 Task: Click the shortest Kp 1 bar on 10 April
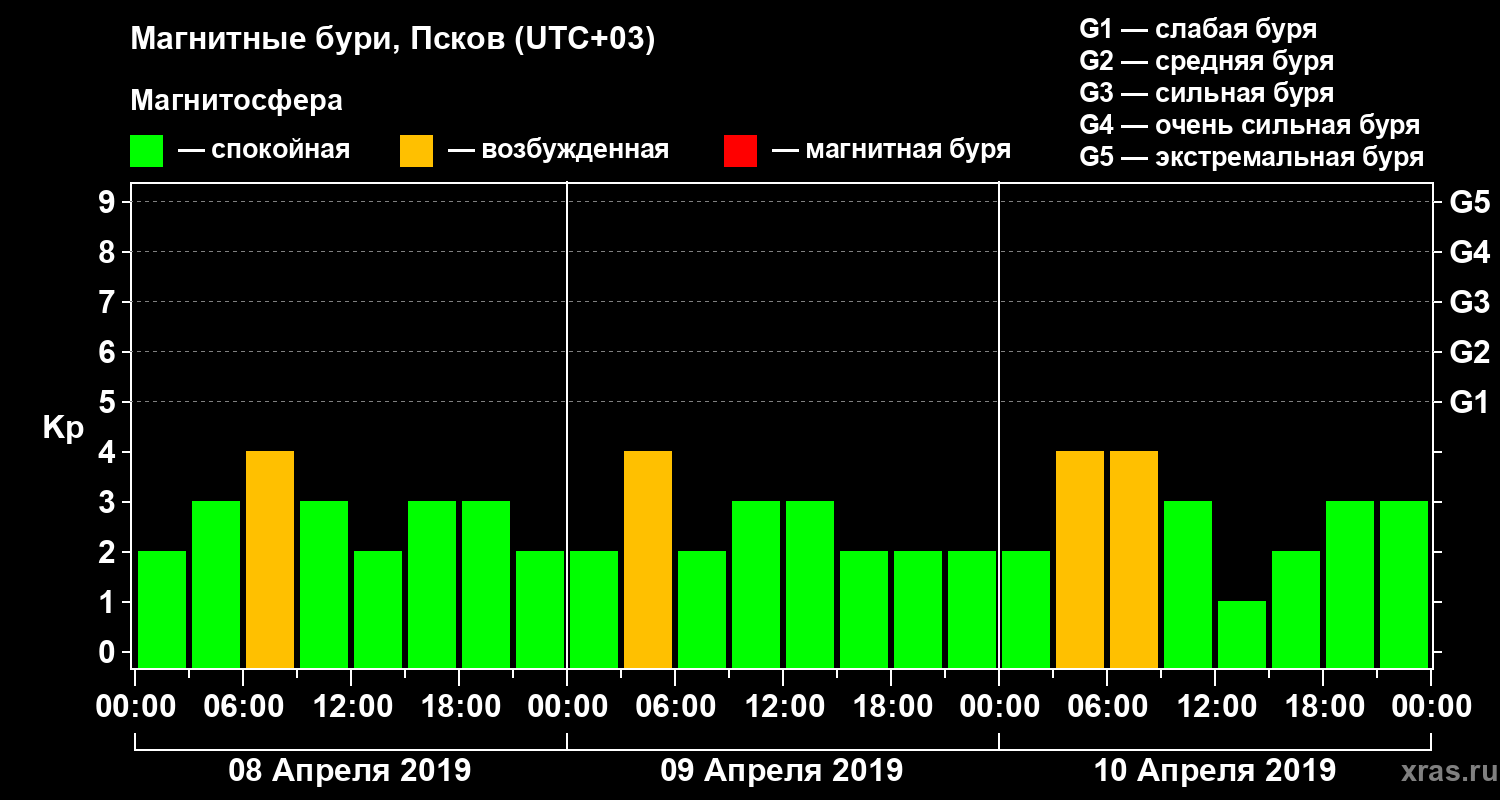click(x=1242, y=634)
